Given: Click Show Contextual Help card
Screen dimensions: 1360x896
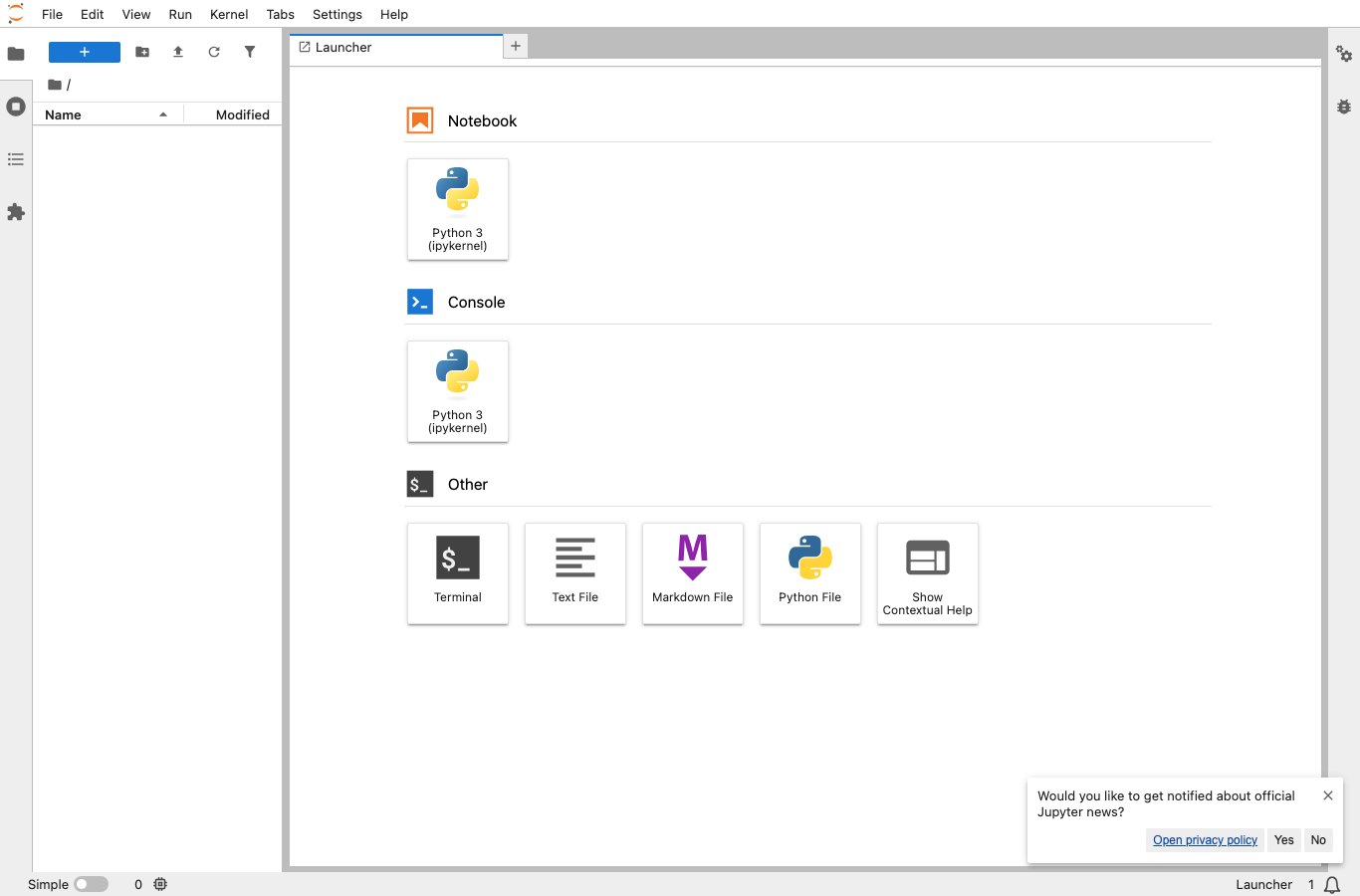Looking at the screenshot, I should point(928,573).
